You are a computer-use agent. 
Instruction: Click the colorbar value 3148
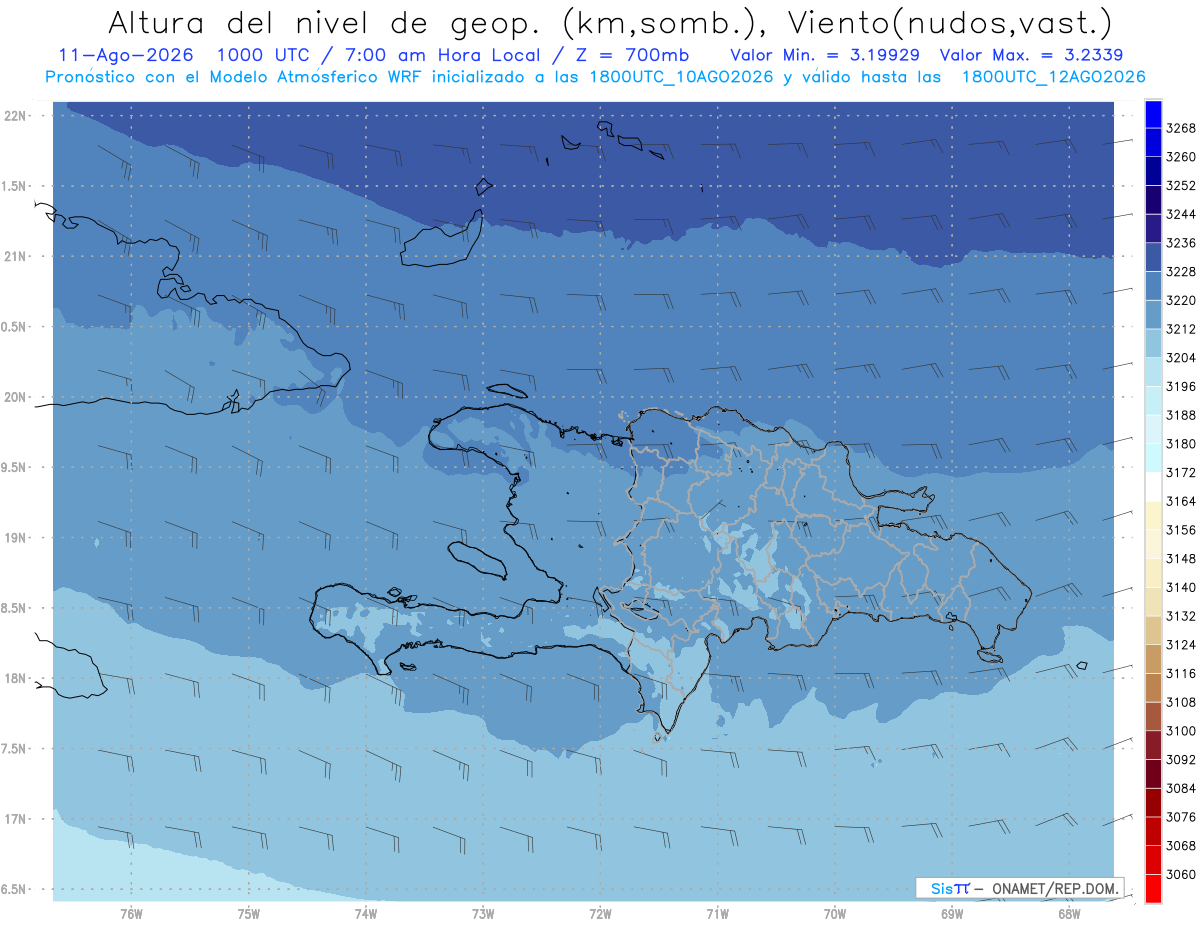click(x=1181, y=559)
